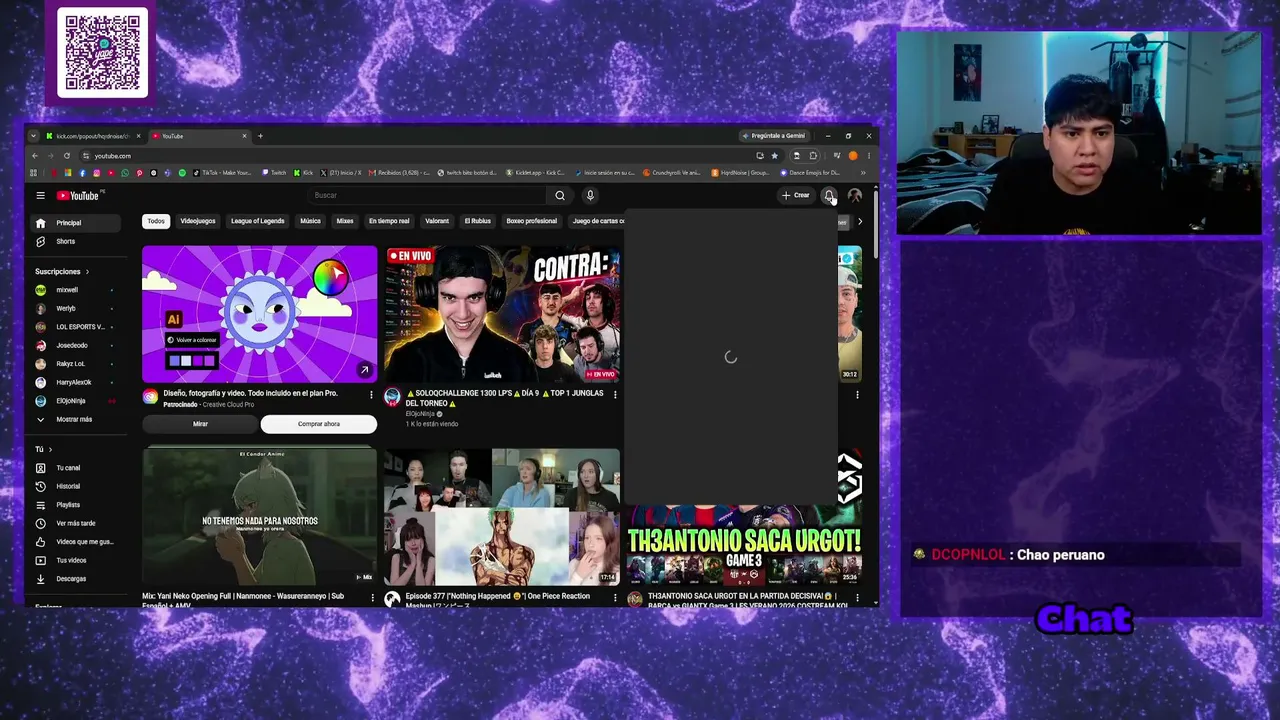This screenshot has width=1280, height=720.
Task: Bookmark this page with the star
Action: [x=774, y=156]
